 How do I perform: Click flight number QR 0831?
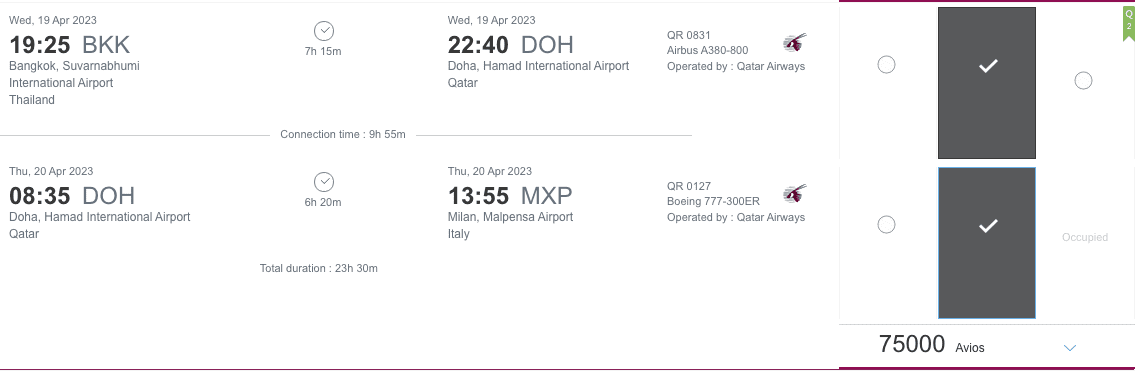coord(689,35)
